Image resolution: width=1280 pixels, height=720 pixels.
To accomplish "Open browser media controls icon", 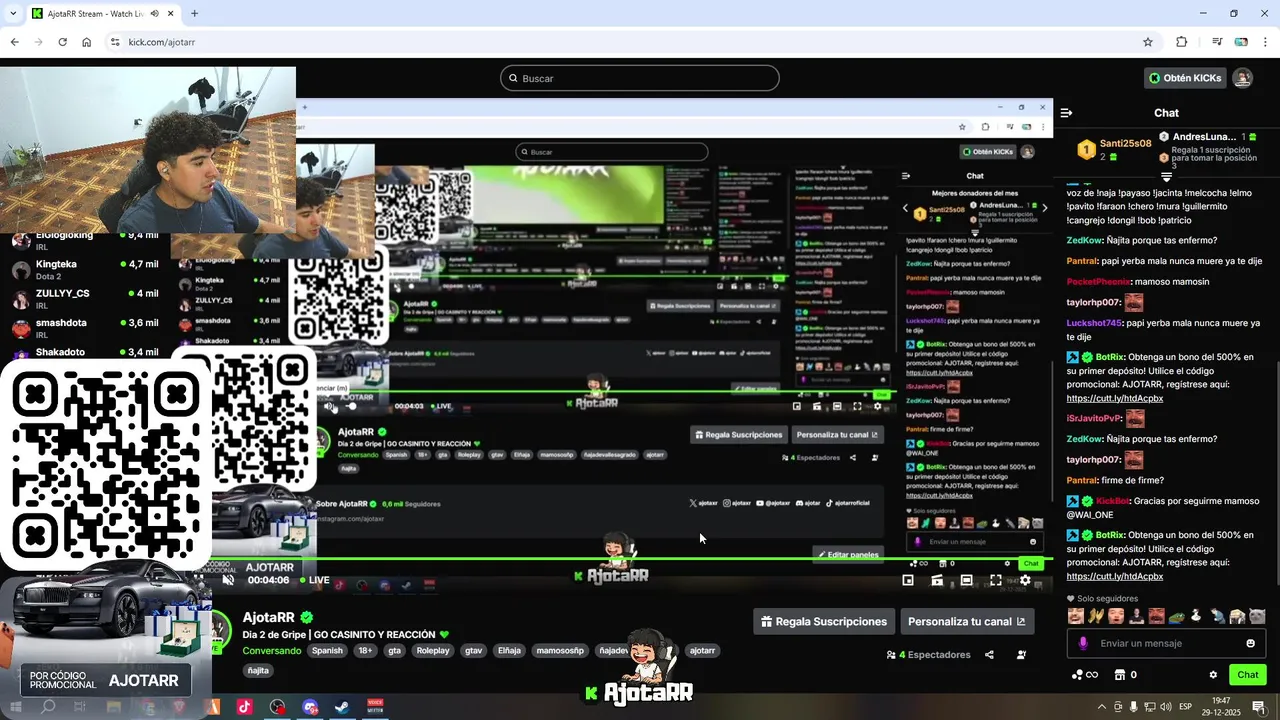I will coord(1217,42).
